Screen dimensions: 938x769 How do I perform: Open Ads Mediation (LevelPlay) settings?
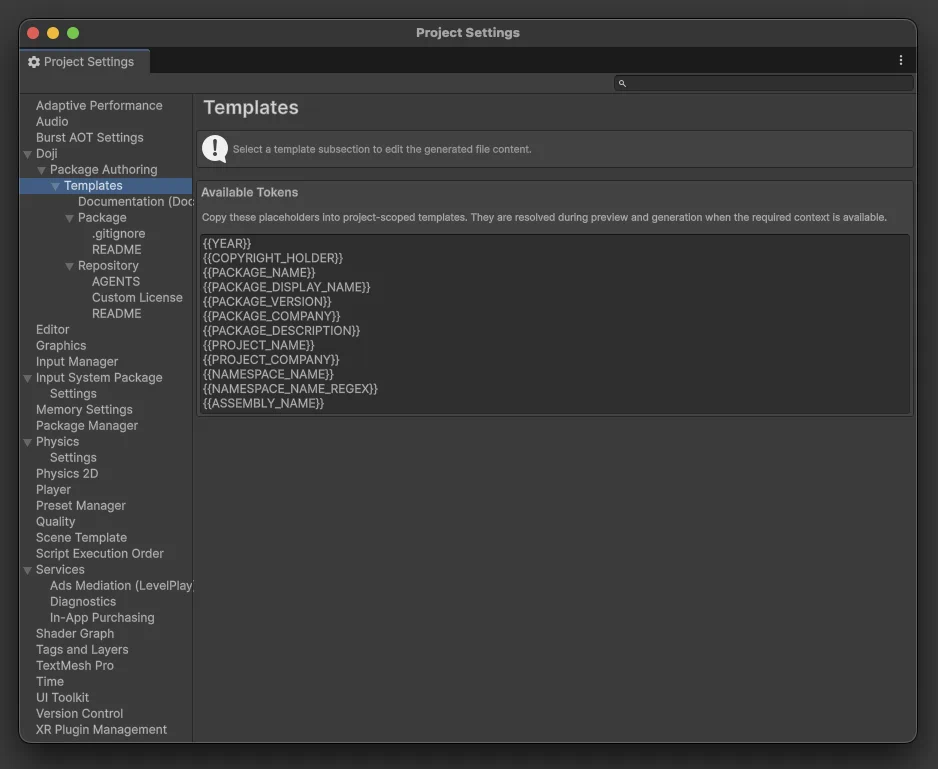121,586
